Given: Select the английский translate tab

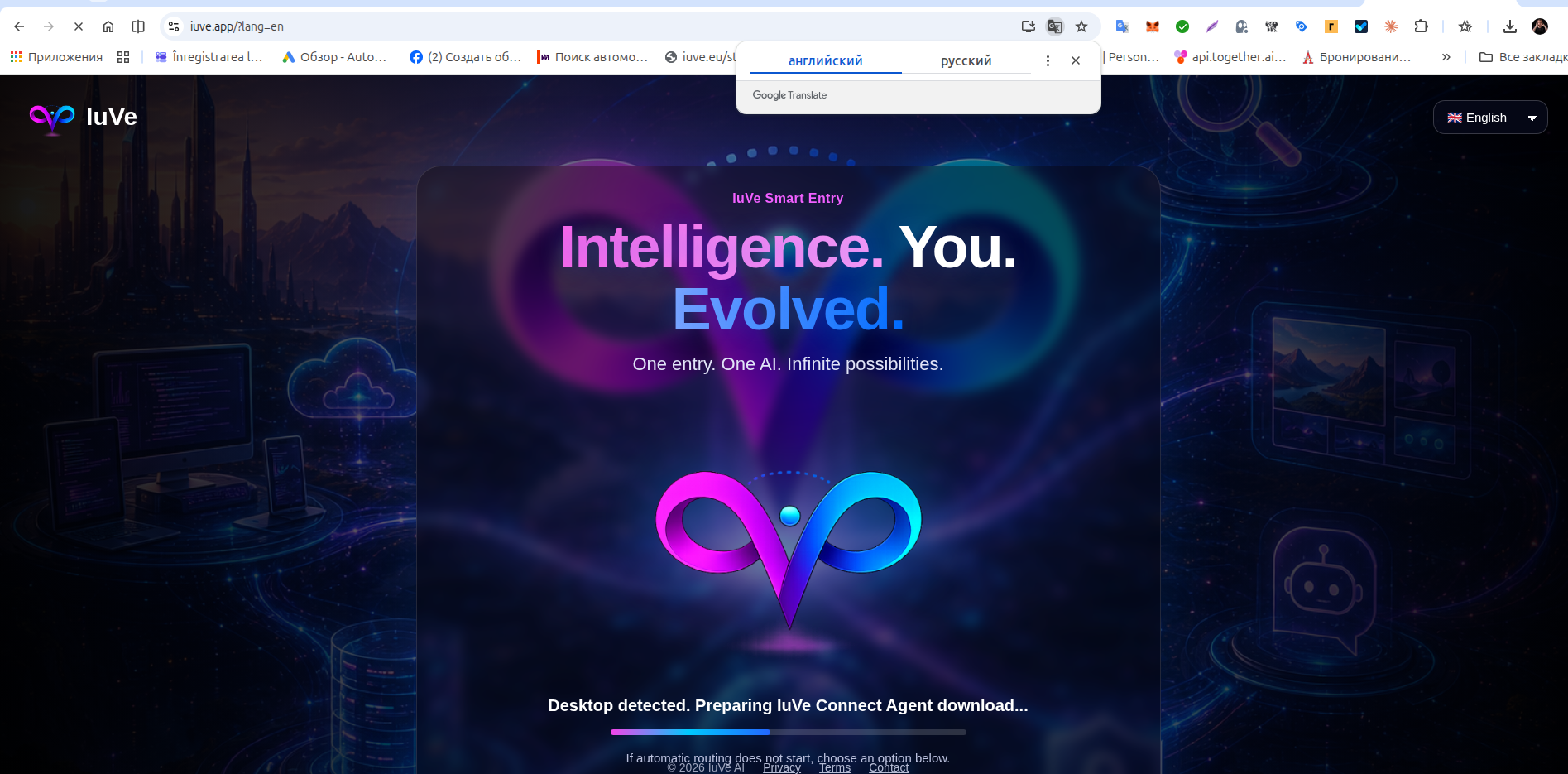Looking at the screenshot, I should pyautogui.click(x=825, y=60).
